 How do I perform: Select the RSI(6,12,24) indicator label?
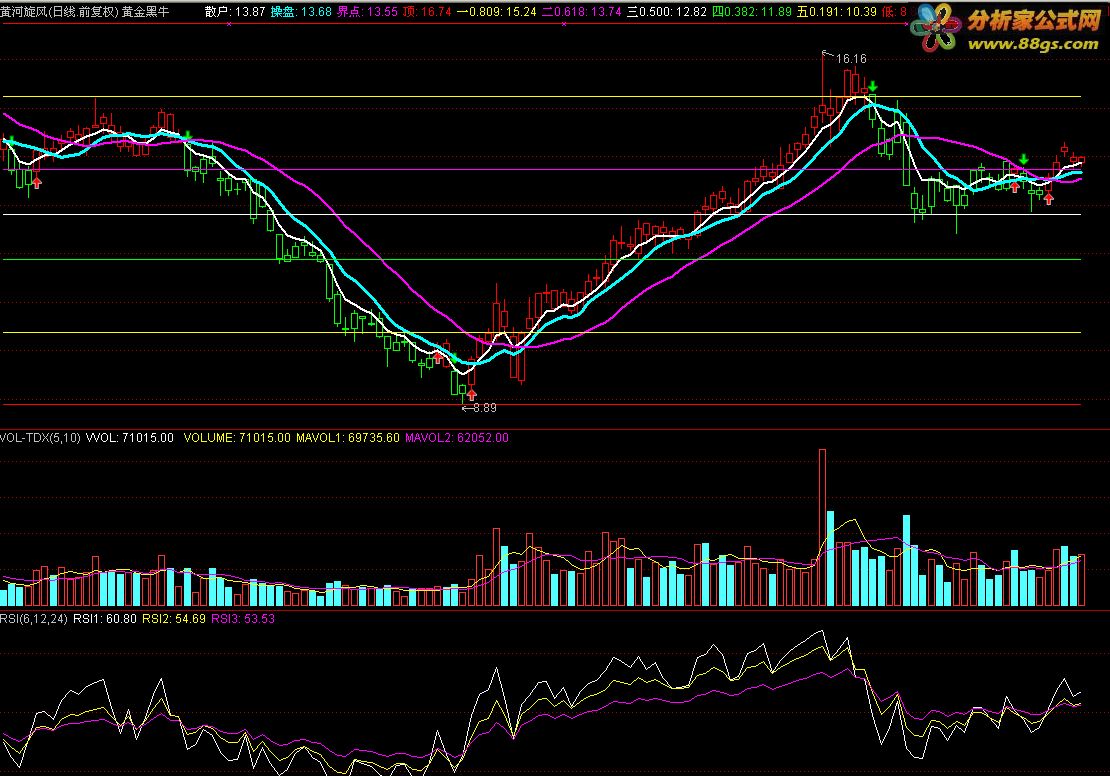pyautogui.click(x=34, y=619)
